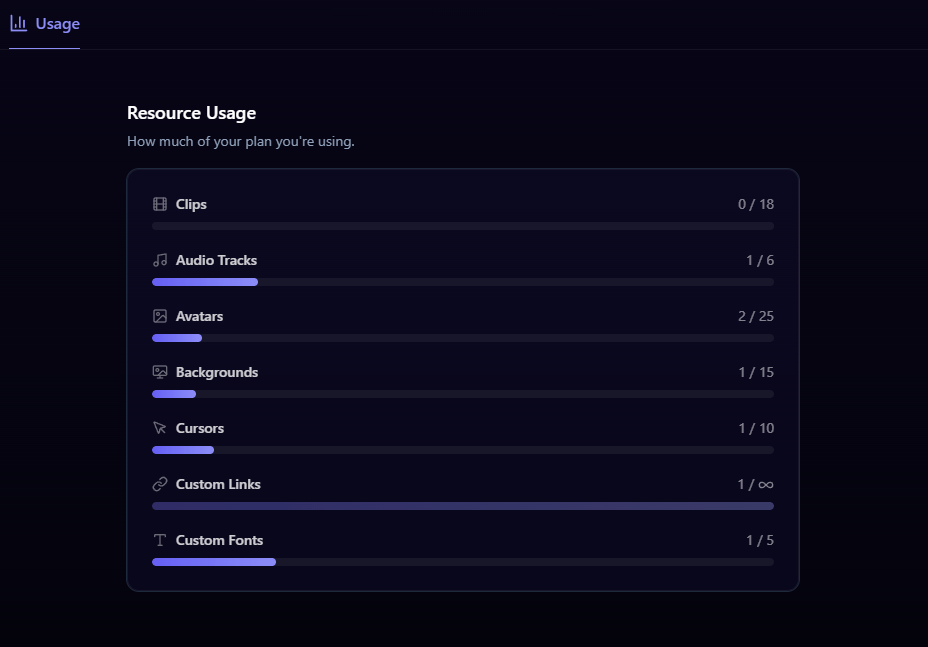Click the Usage bar-chart icon
The width and height of the screenshot is (928, 647).
click(18, 23)
